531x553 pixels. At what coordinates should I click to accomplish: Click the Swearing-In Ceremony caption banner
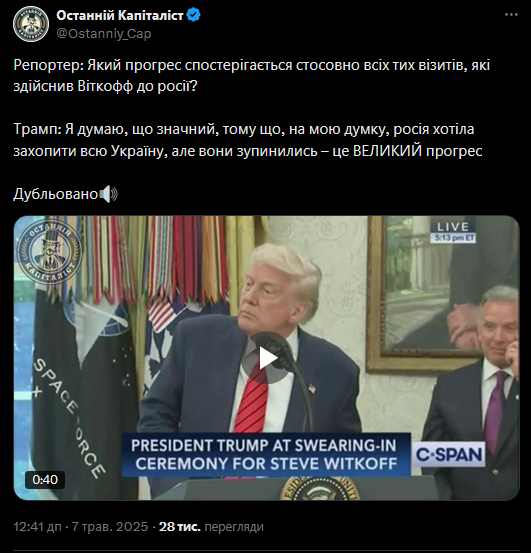266,455
